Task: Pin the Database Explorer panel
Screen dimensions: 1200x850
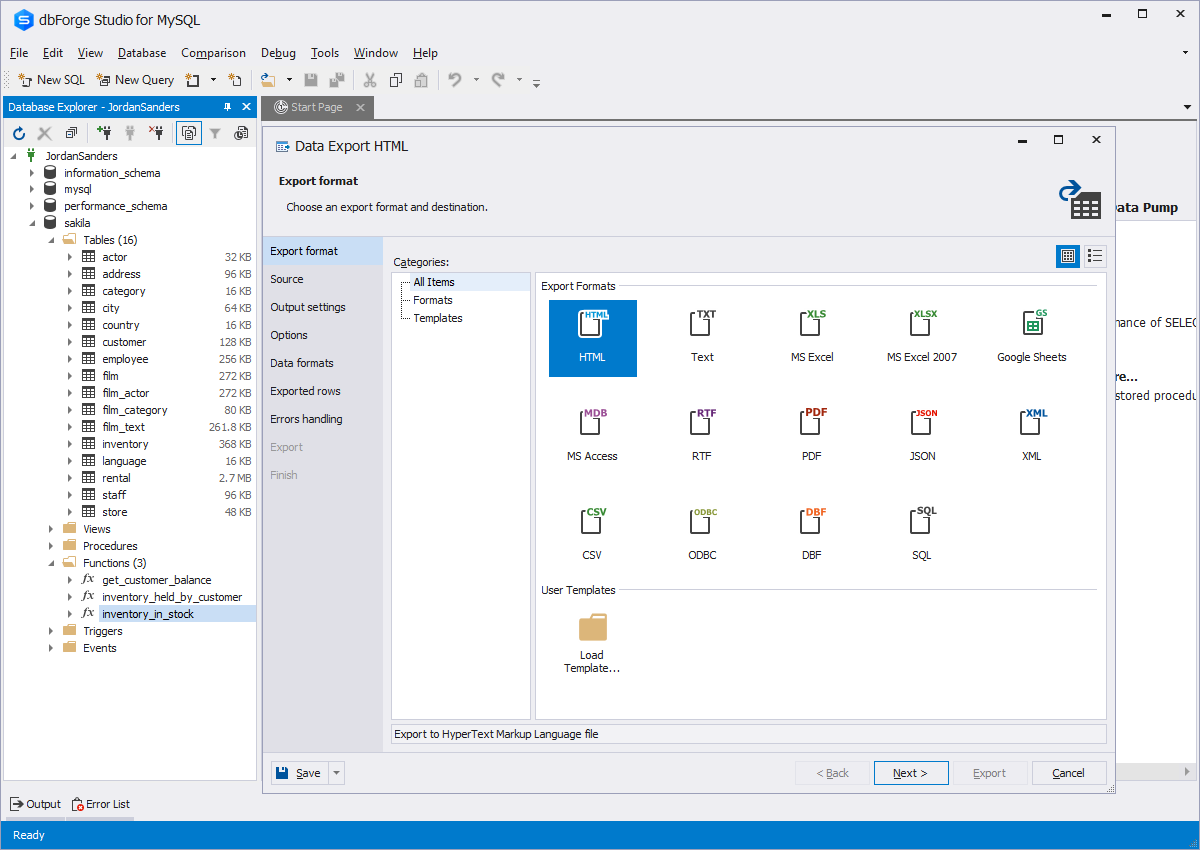Action: click(x=227, y=107)
